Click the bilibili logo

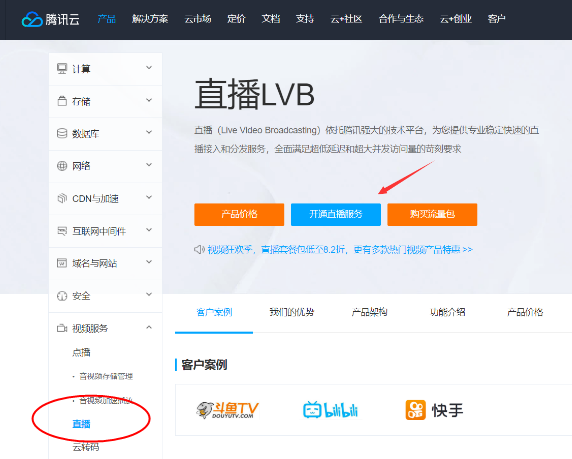[331, 410]
